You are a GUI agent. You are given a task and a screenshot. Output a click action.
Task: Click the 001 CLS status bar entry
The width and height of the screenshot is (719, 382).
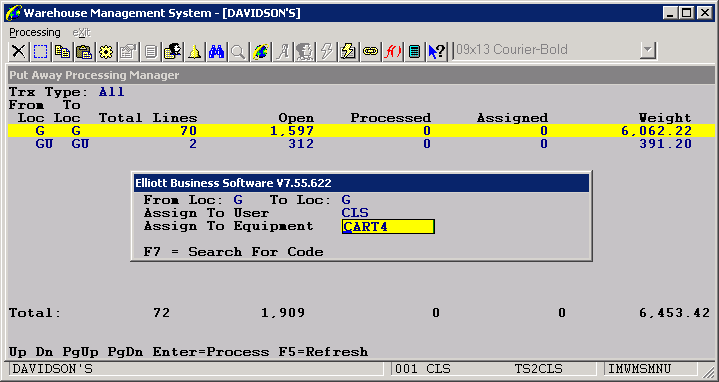point(423,369)
